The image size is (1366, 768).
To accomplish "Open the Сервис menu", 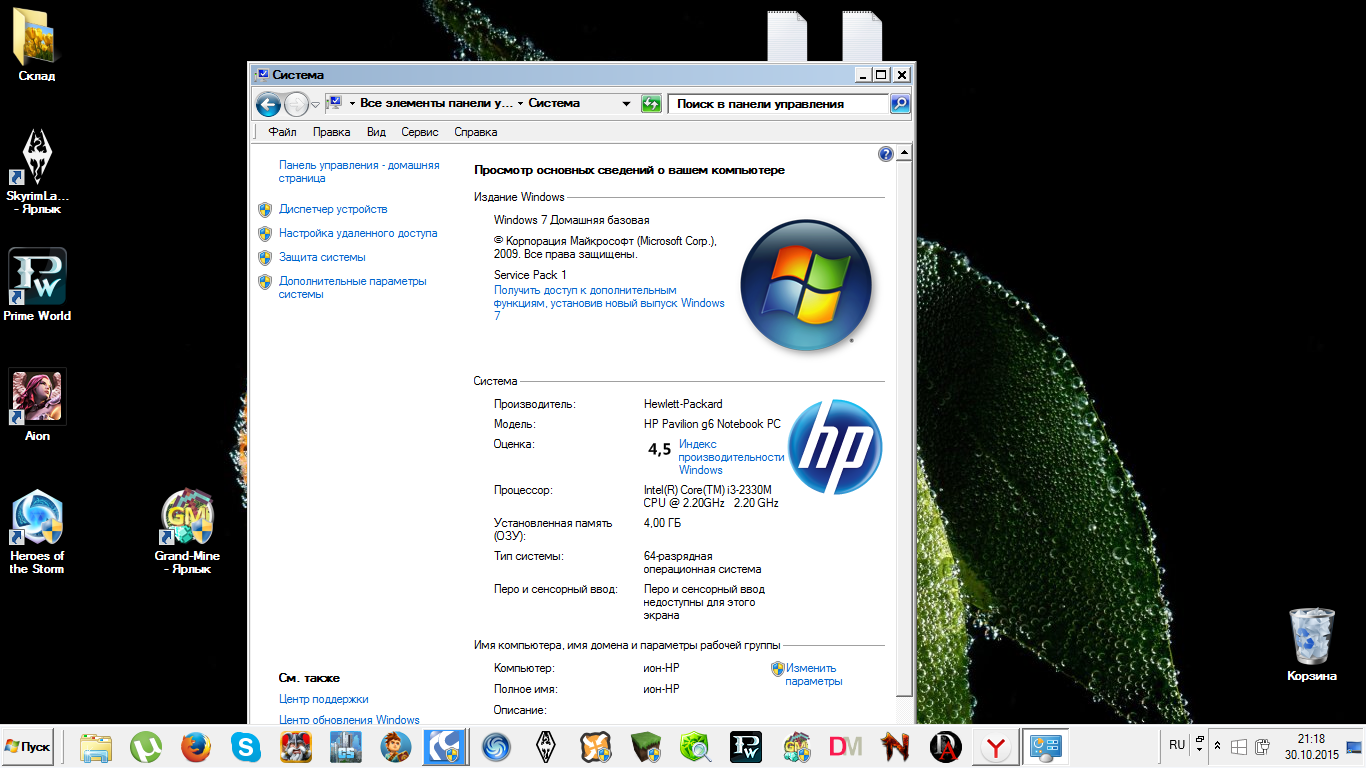I will pos(420,132).
